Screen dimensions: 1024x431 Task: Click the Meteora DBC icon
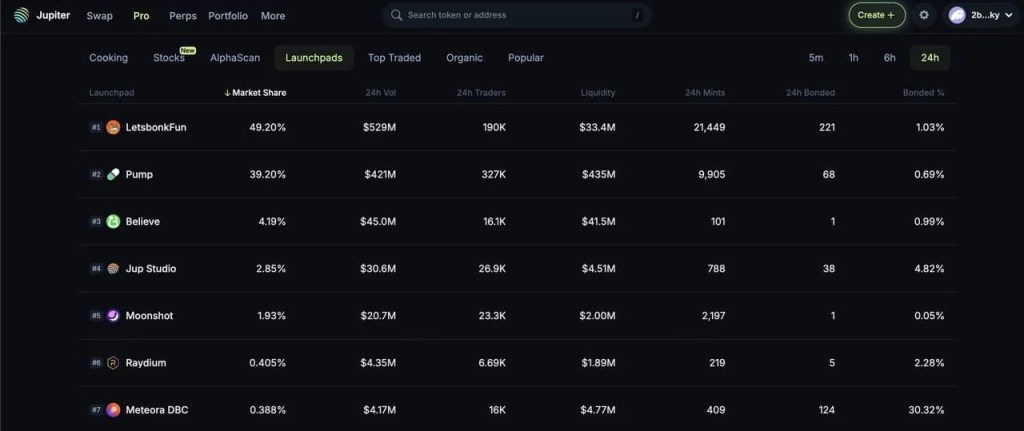click(x=113, y=409)
